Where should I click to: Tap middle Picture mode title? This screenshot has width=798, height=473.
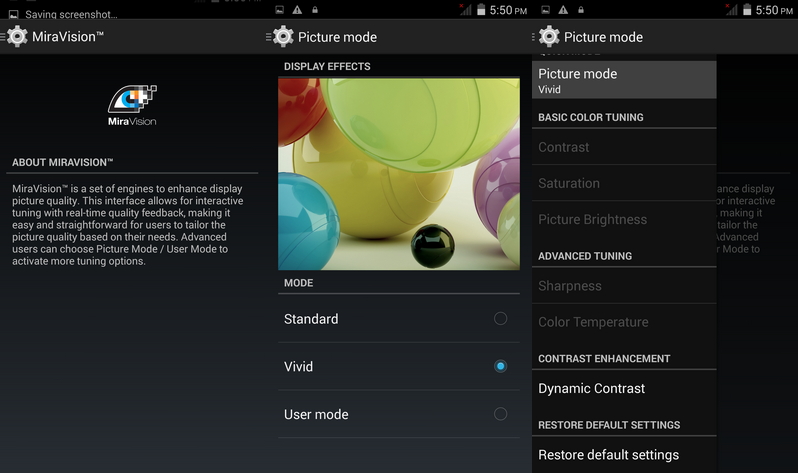coord(337,37)
